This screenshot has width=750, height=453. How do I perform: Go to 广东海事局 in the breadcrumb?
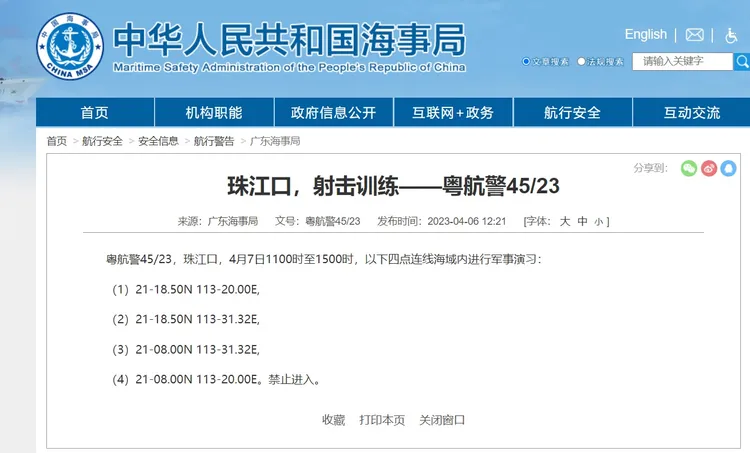tap(275, 141)
